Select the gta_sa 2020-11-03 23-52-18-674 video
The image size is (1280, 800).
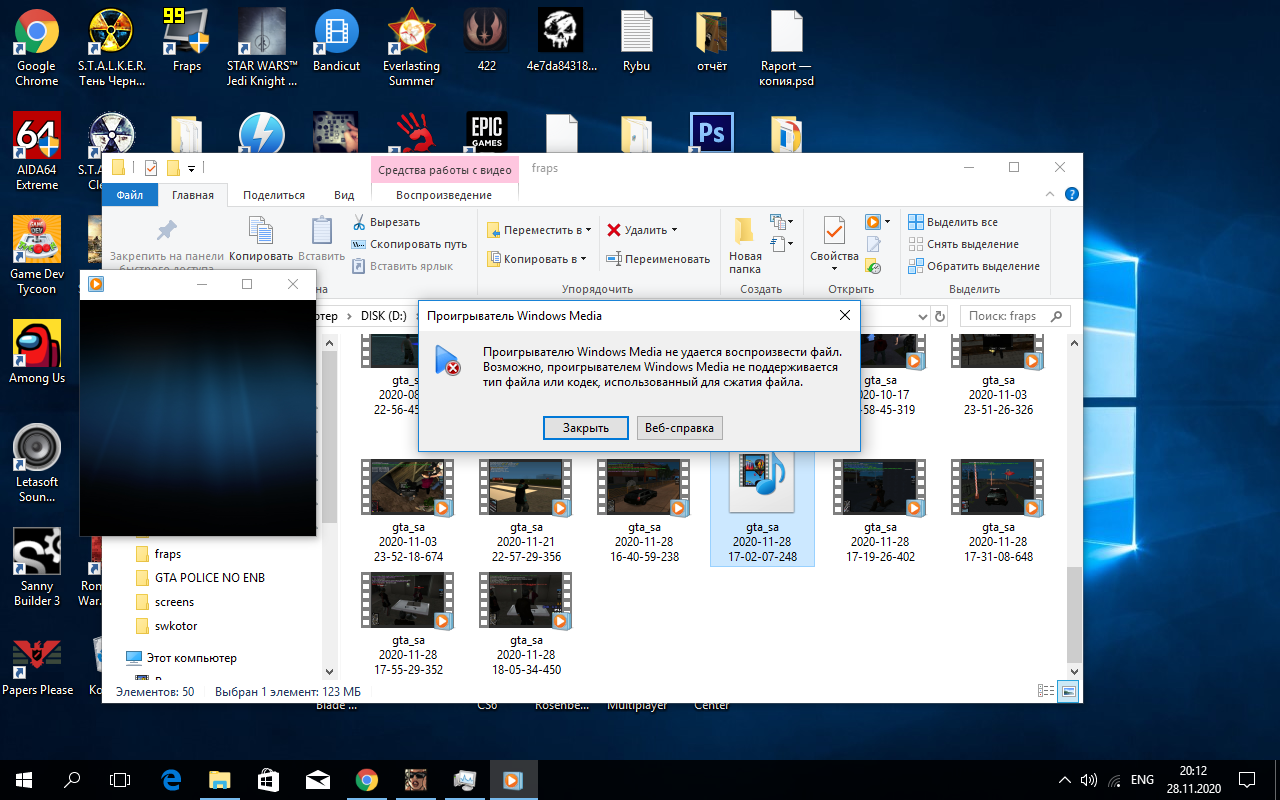click(408, 512)
